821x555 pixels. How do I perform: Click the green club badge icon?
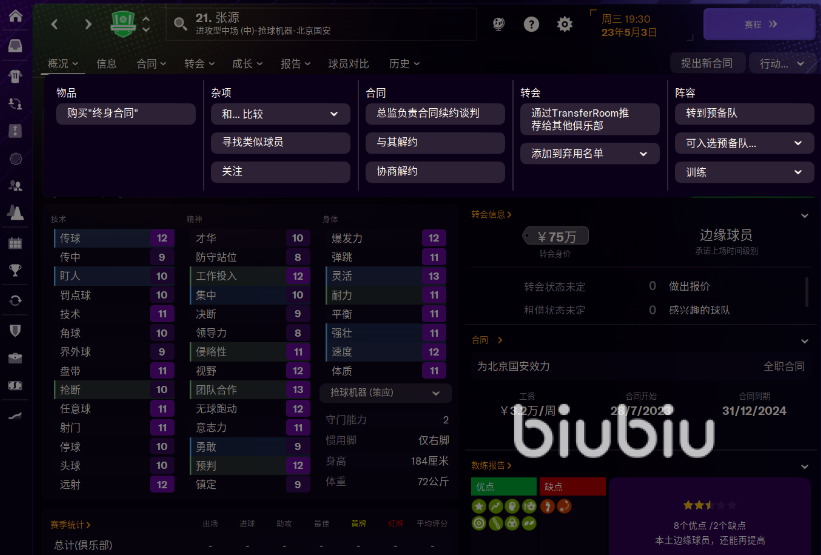(123, 23)
